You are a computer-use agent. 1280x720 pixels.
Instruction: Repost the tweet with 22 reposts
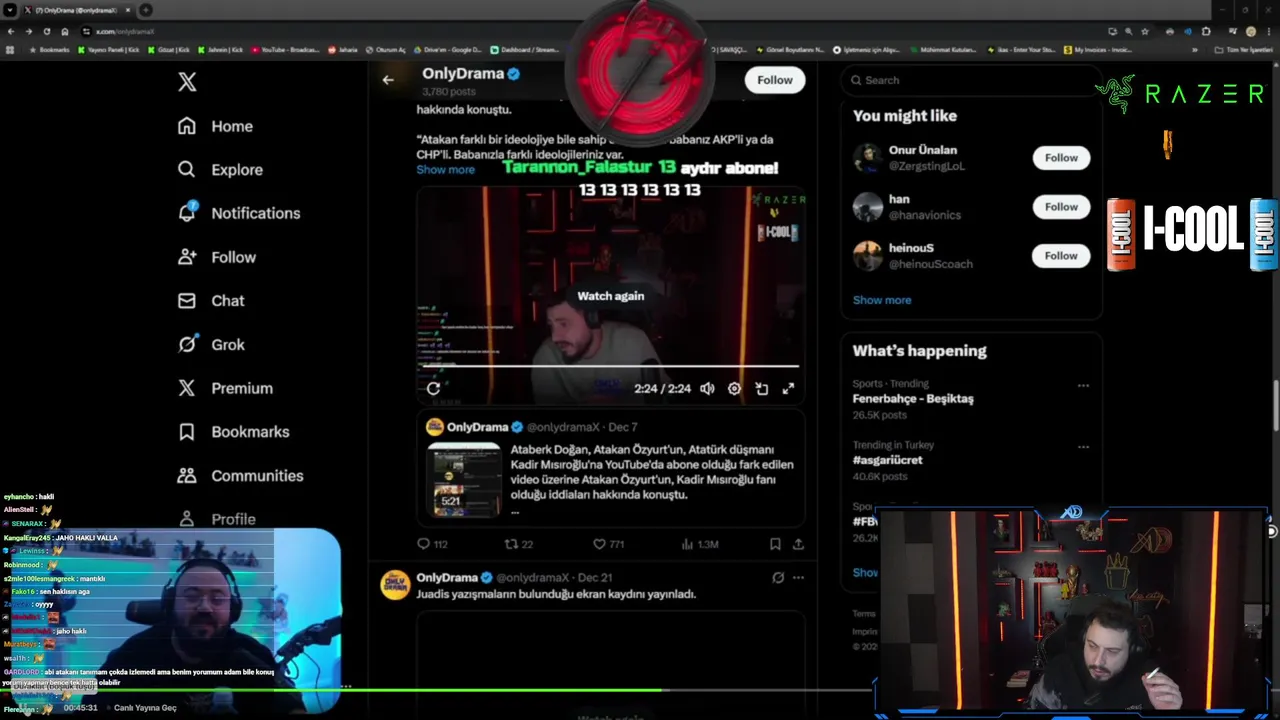pyautogui.click(x=519, y=544)
